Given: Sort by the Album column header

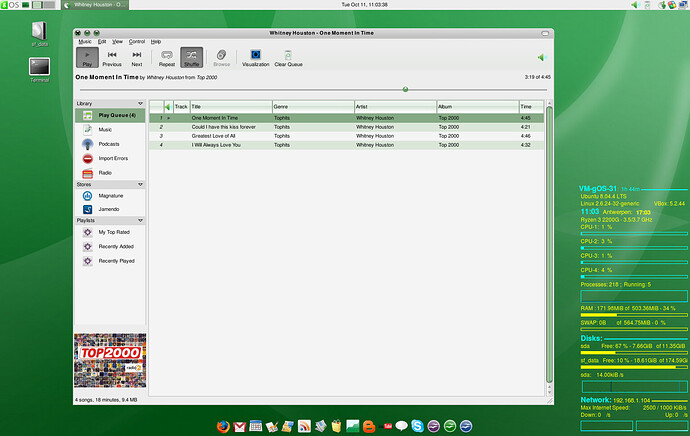Looking at the screenshot, I should pos(478,106).
